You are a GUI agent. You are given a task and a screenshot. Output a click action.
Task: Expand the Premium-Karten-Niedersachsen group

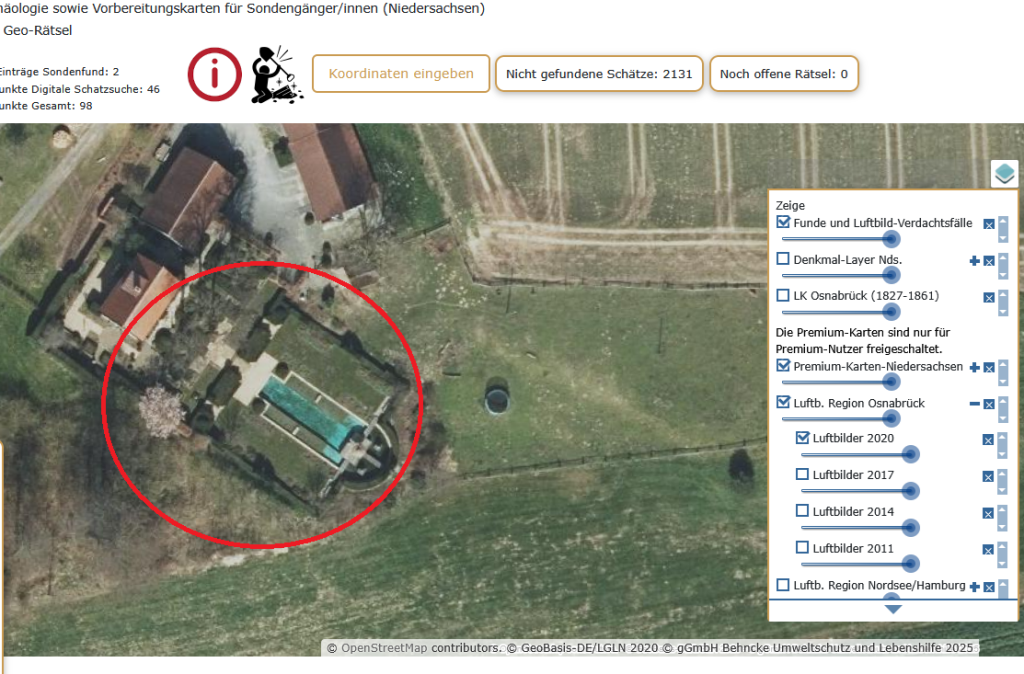coord(974,368)
